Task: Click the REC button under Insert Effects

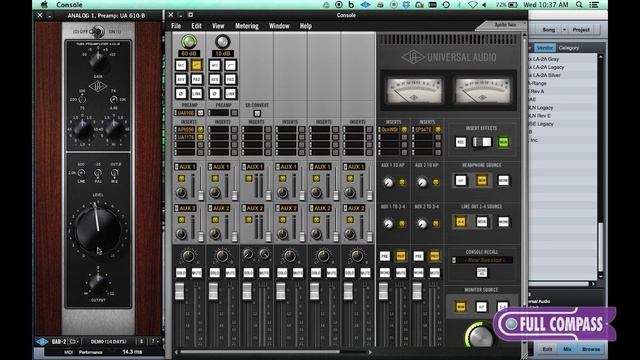Action: [x=461, y=142]
